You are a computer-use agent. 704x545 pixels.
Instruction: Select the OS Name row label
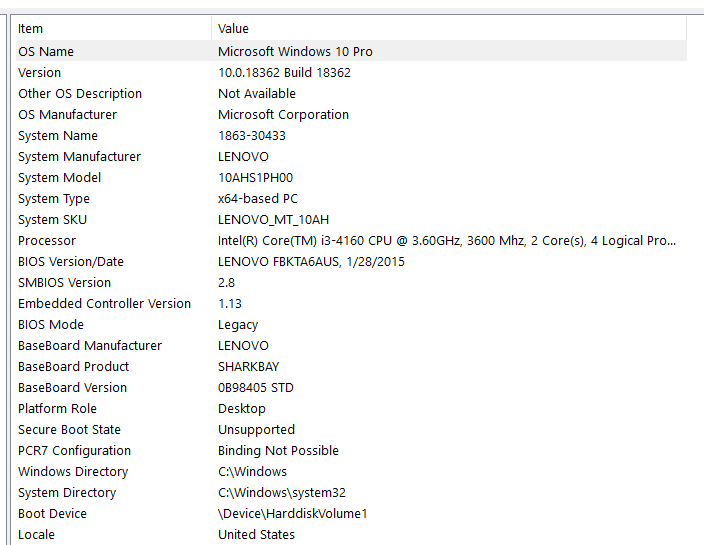pos(46,52)
